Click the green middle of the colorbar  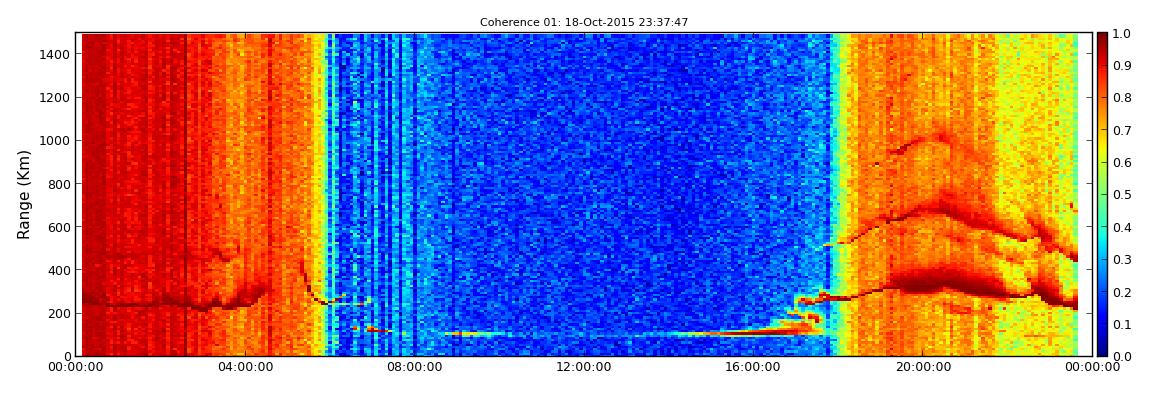(1104, 194)
